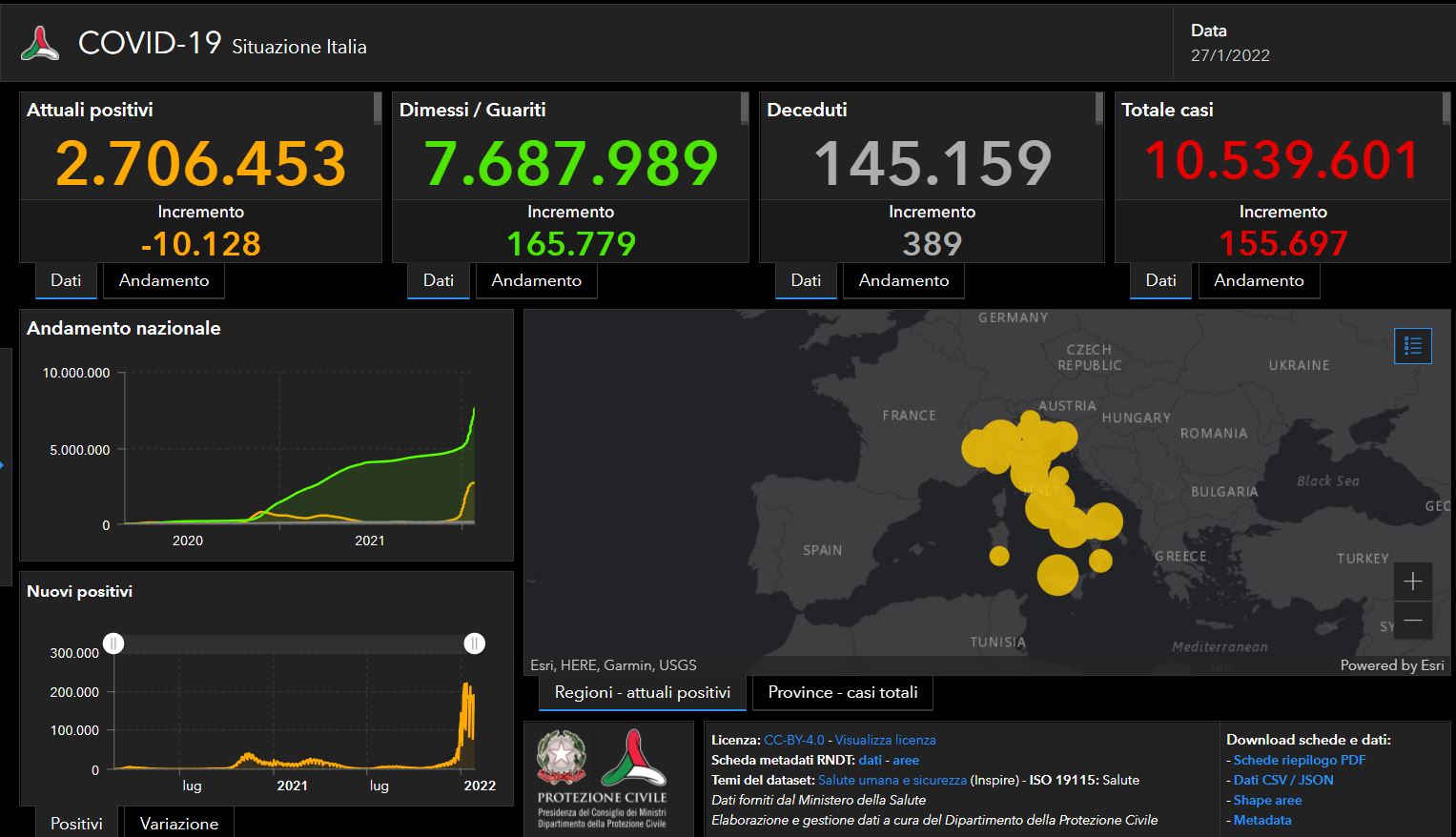Download Schede riepilogo PDF
This screenshot has width=1456, height=837.
1299,760
